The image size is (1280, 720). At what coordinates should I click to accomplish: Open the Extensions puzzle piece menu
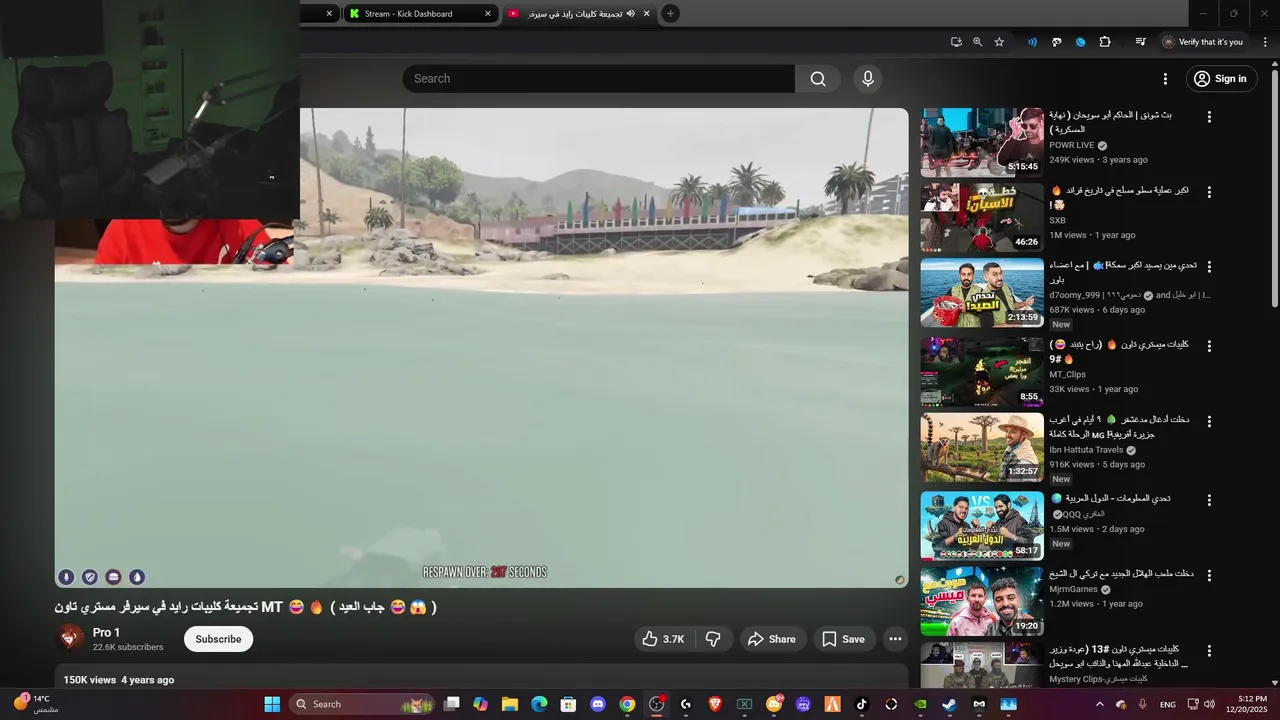point(1105,42)
